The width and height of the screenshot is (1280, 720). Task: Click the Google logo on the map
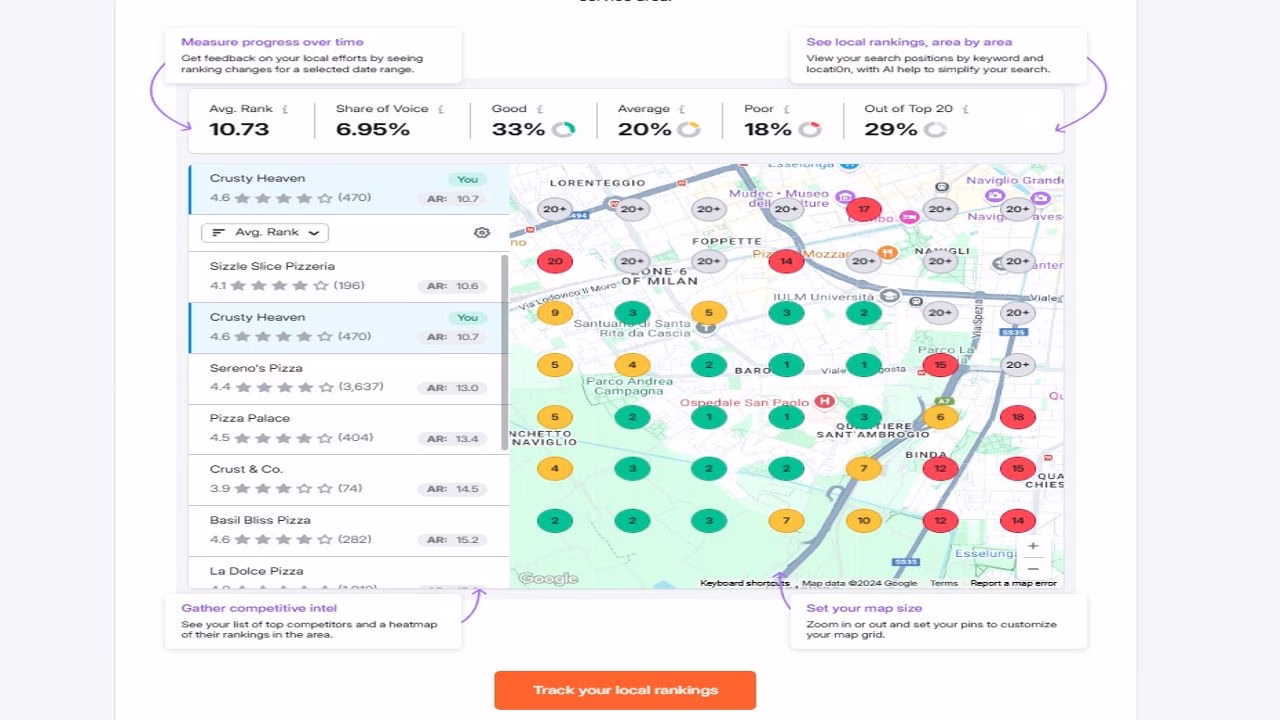click(548, 577)
